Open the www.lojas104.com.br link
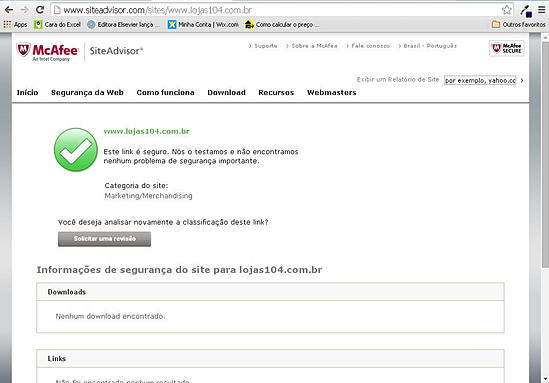Screen dimensions: 549x383 146,131
